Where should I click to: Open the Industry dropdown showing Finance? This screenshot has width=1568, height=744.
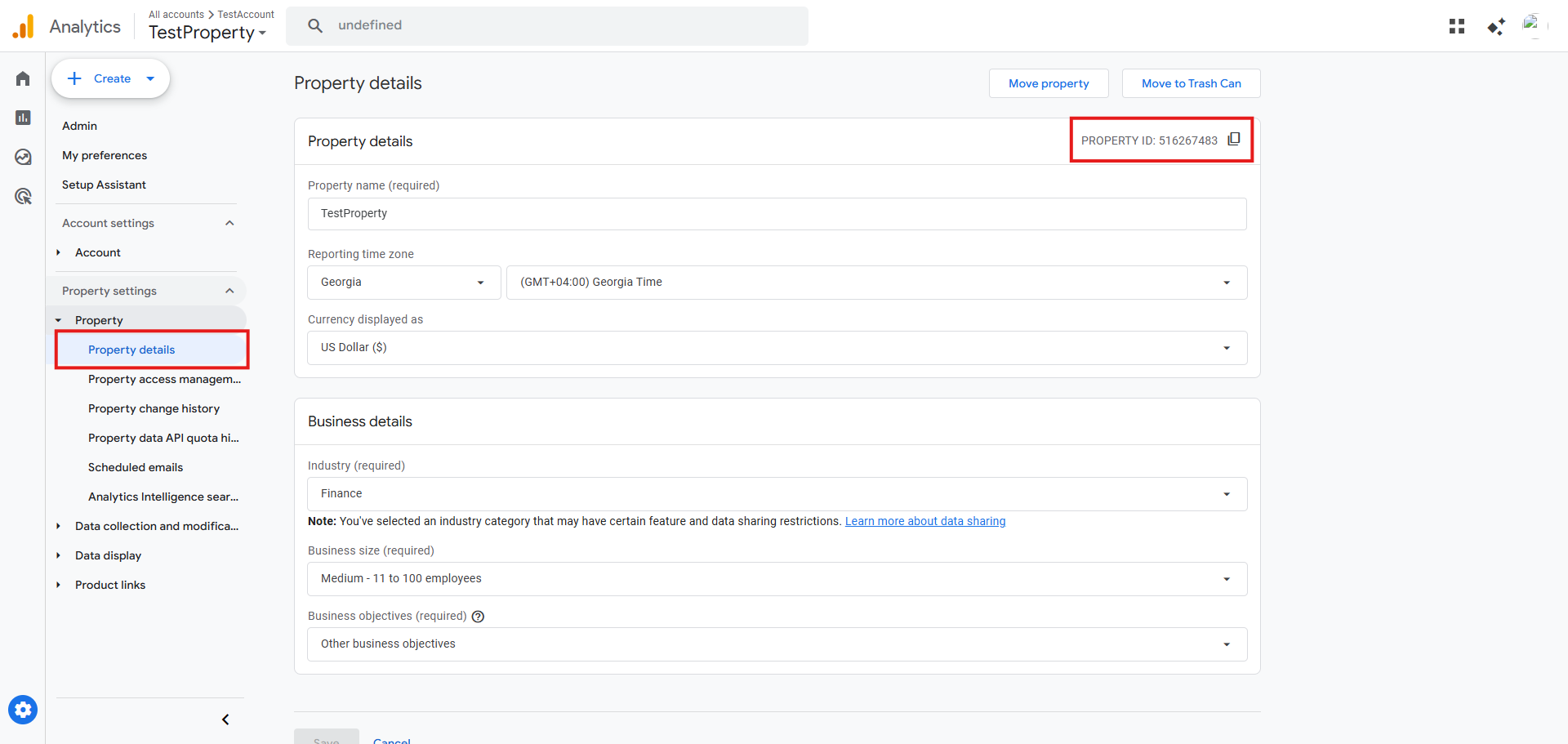[x=777, y=494]
